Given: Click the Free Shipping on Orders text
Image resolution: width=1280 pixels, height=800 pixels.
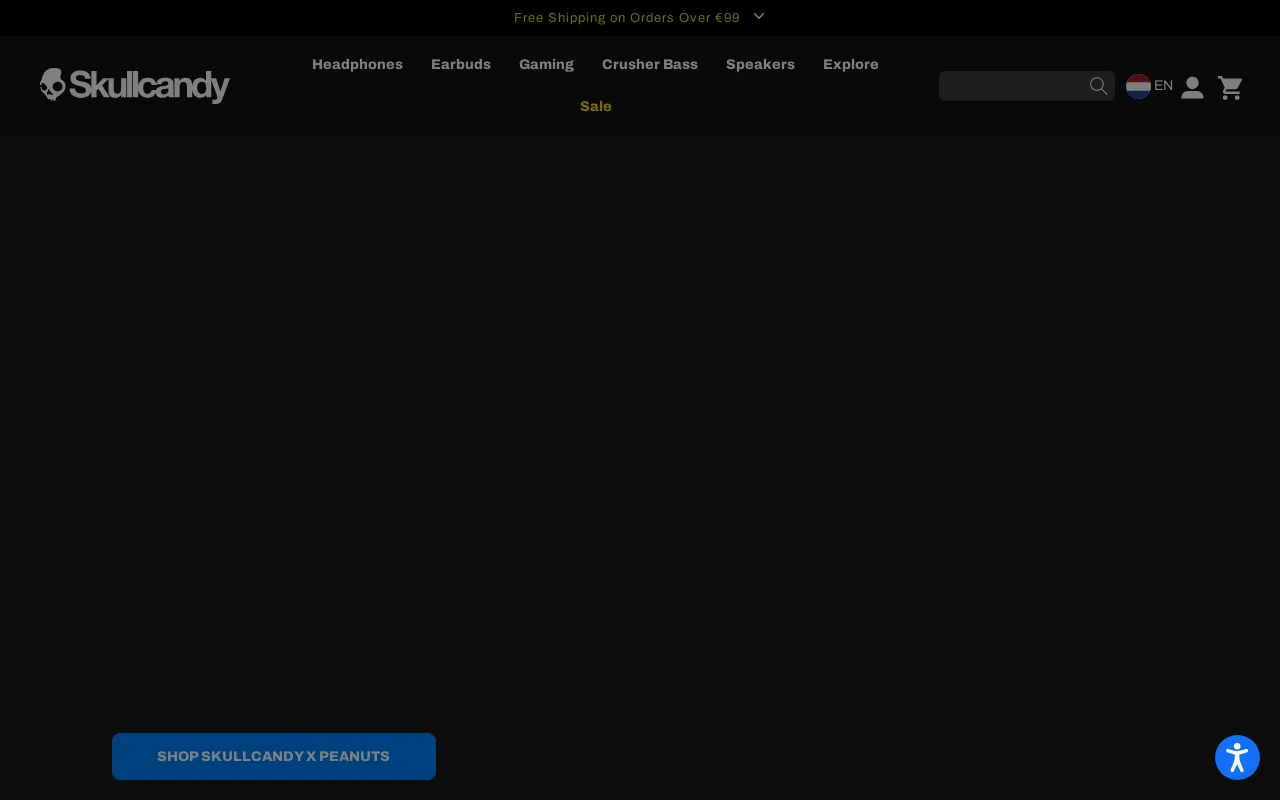Looking at the screenshot, I should pos(626,18).
